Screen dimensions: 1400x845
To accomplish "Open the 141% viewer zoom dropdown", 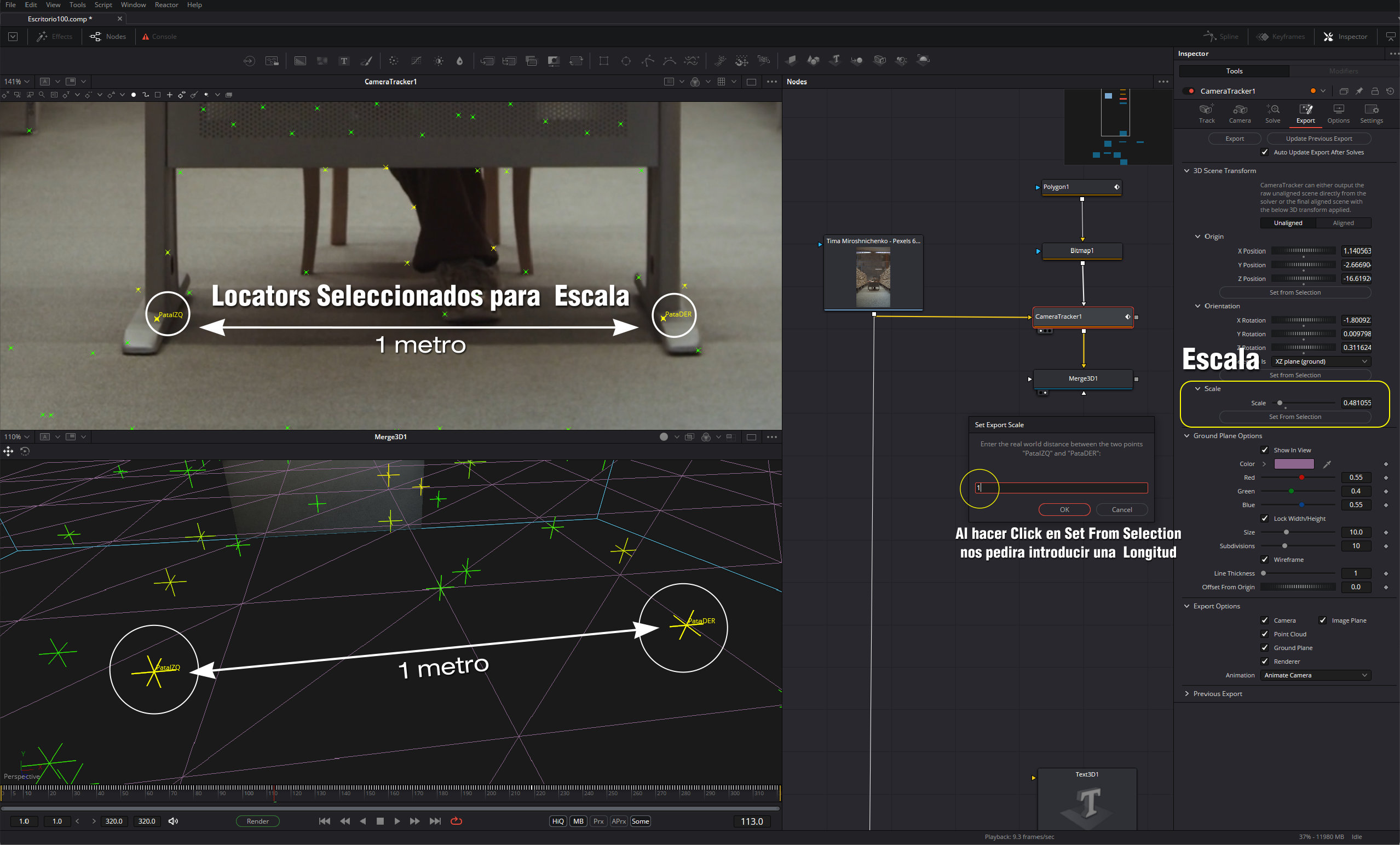I will click(x=16, y=82).
